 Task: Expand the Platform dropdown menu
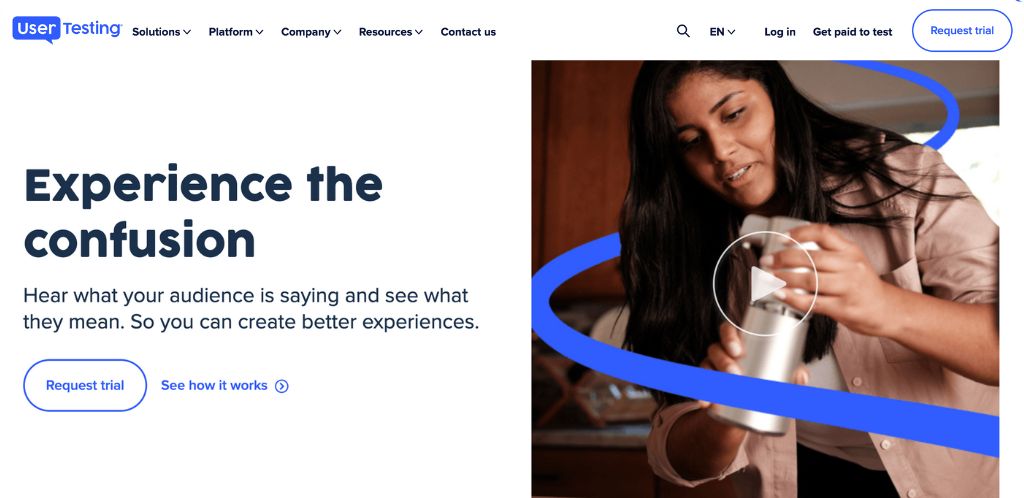236,31
